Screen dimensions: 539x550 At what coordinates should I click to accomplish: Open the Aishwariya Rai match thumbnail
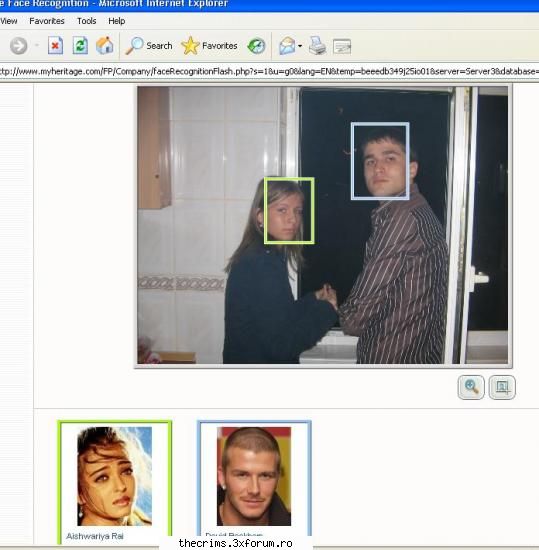115,476
